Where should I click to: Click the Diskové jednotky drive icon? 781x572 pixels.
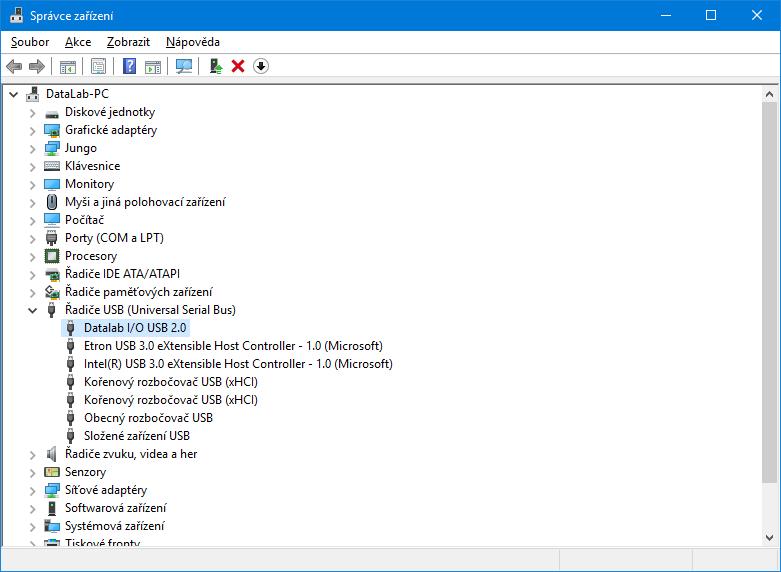(52, 113)
